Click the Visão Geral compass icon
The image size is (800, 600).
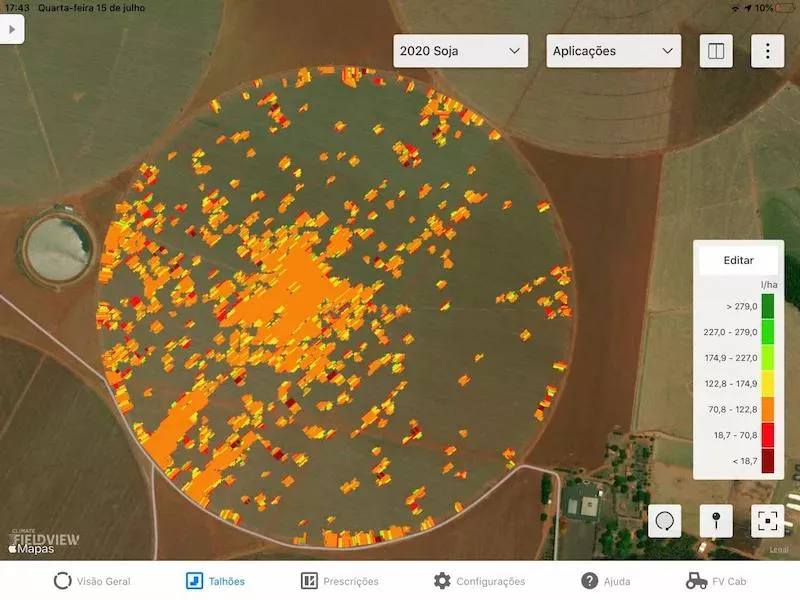pos(62,581)
